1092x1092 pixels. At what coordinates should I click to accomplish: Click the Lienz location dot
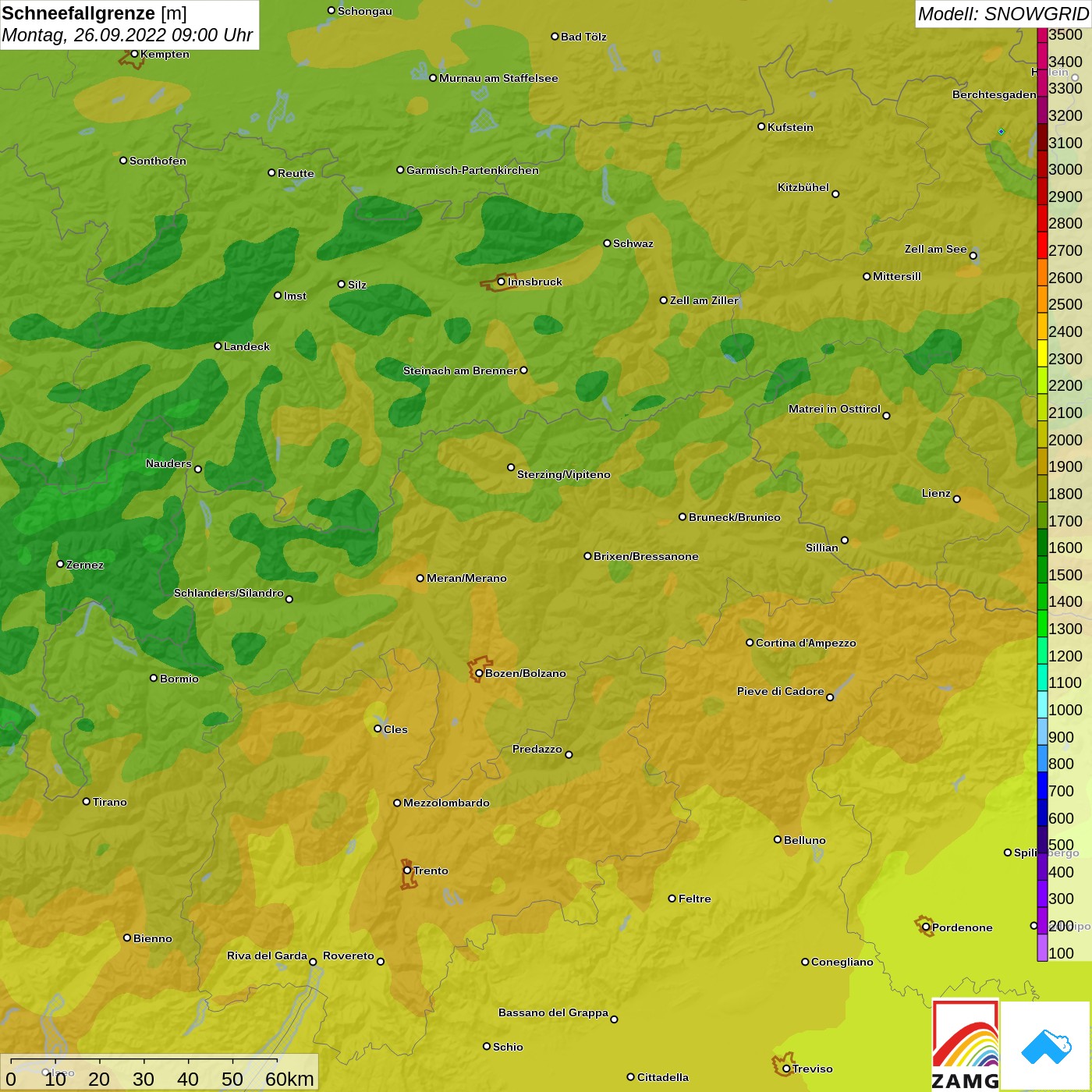pyautogui.click(x=957, y=499)
